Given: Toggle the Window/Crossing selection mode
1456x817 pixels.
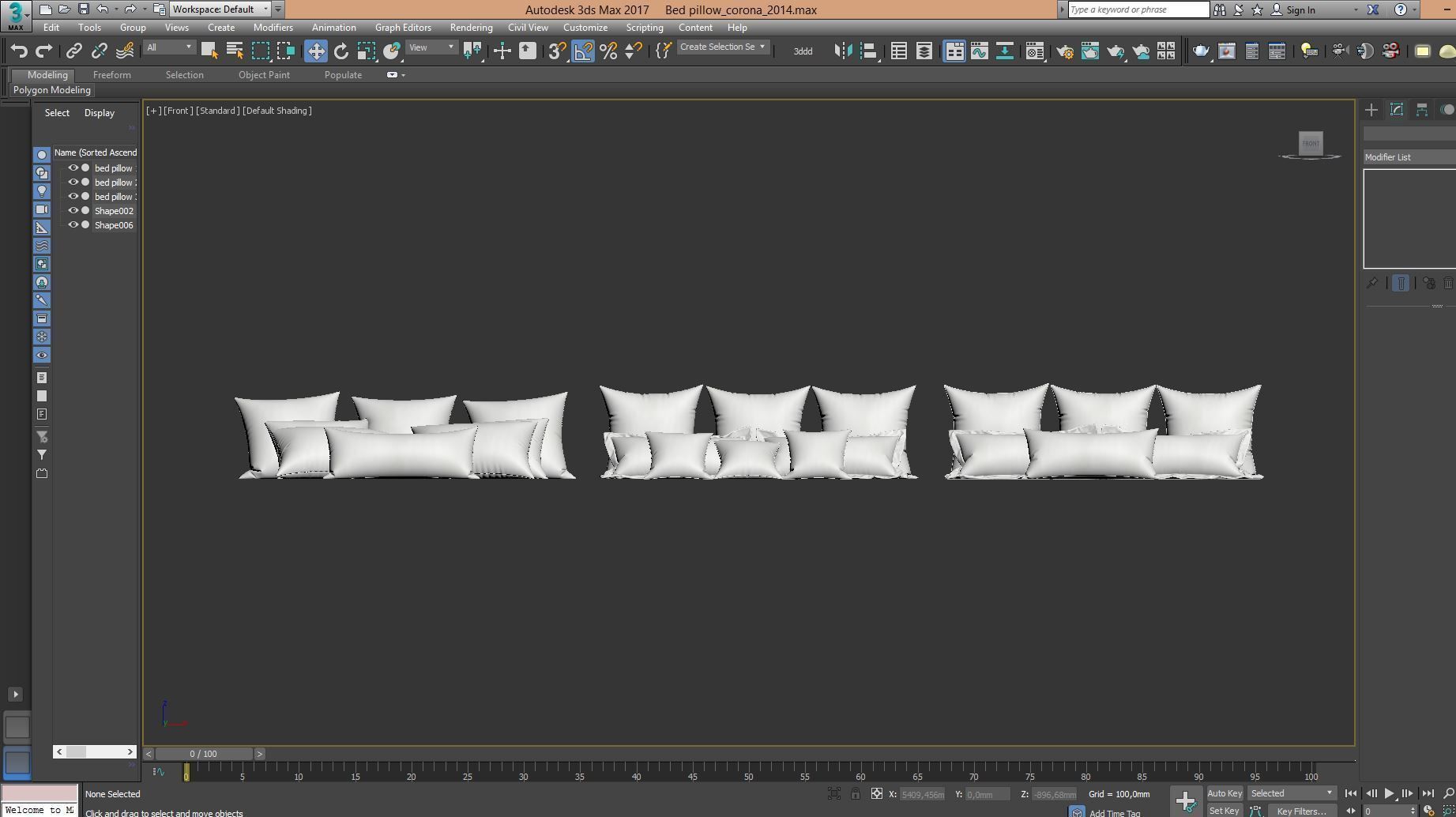Looking at the screenshot, I should coord(285,51).
